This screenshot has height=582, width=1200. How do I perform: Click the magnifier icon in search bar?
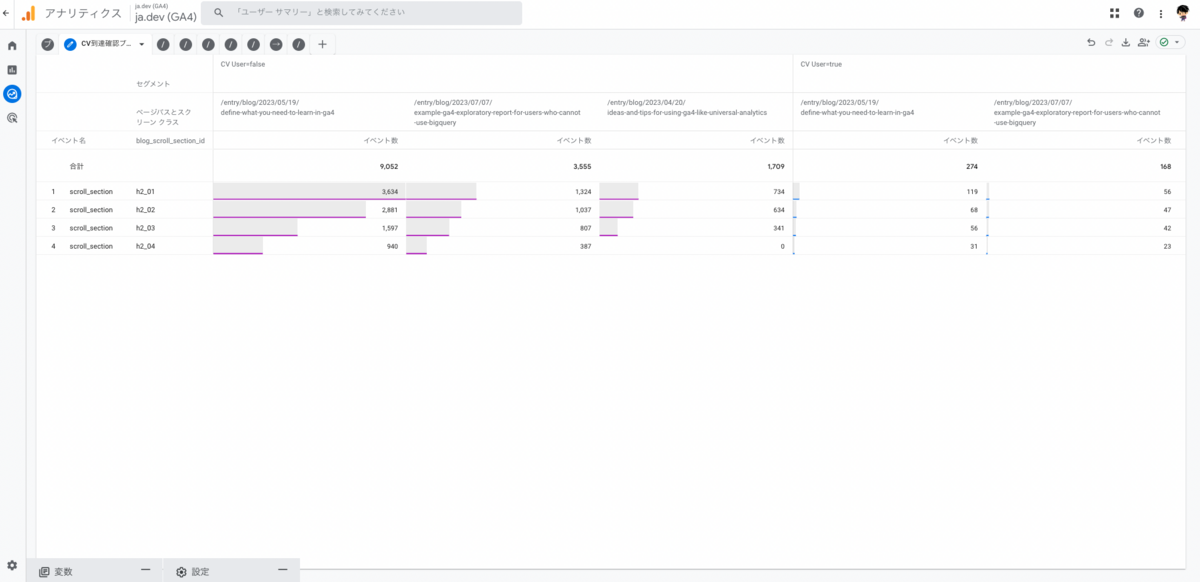coord(219,13)
